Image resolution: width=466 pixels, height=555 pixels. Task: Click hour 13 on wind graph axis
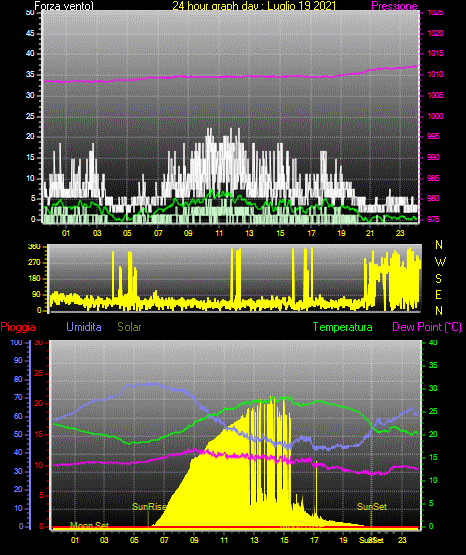(249, 233)
